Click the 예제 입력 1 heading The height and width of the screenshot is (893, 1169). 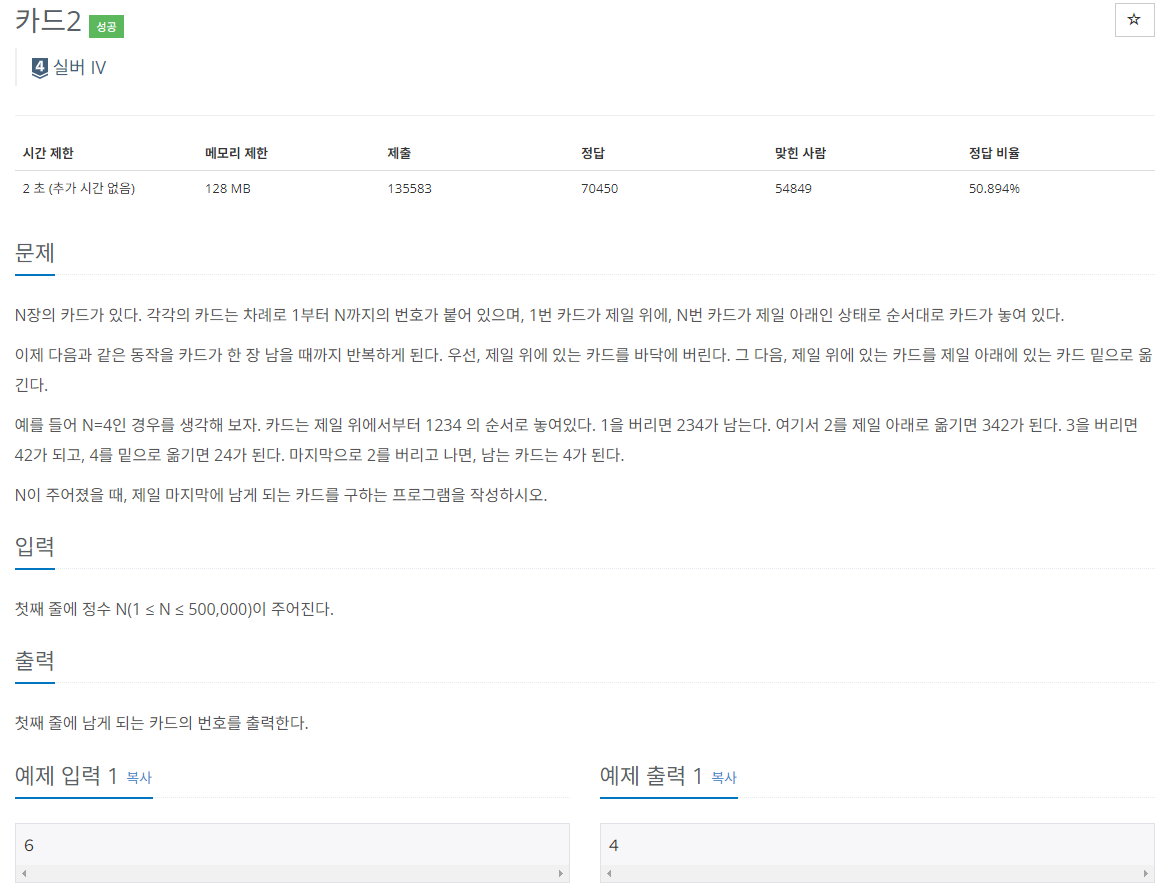pos(66,776)
